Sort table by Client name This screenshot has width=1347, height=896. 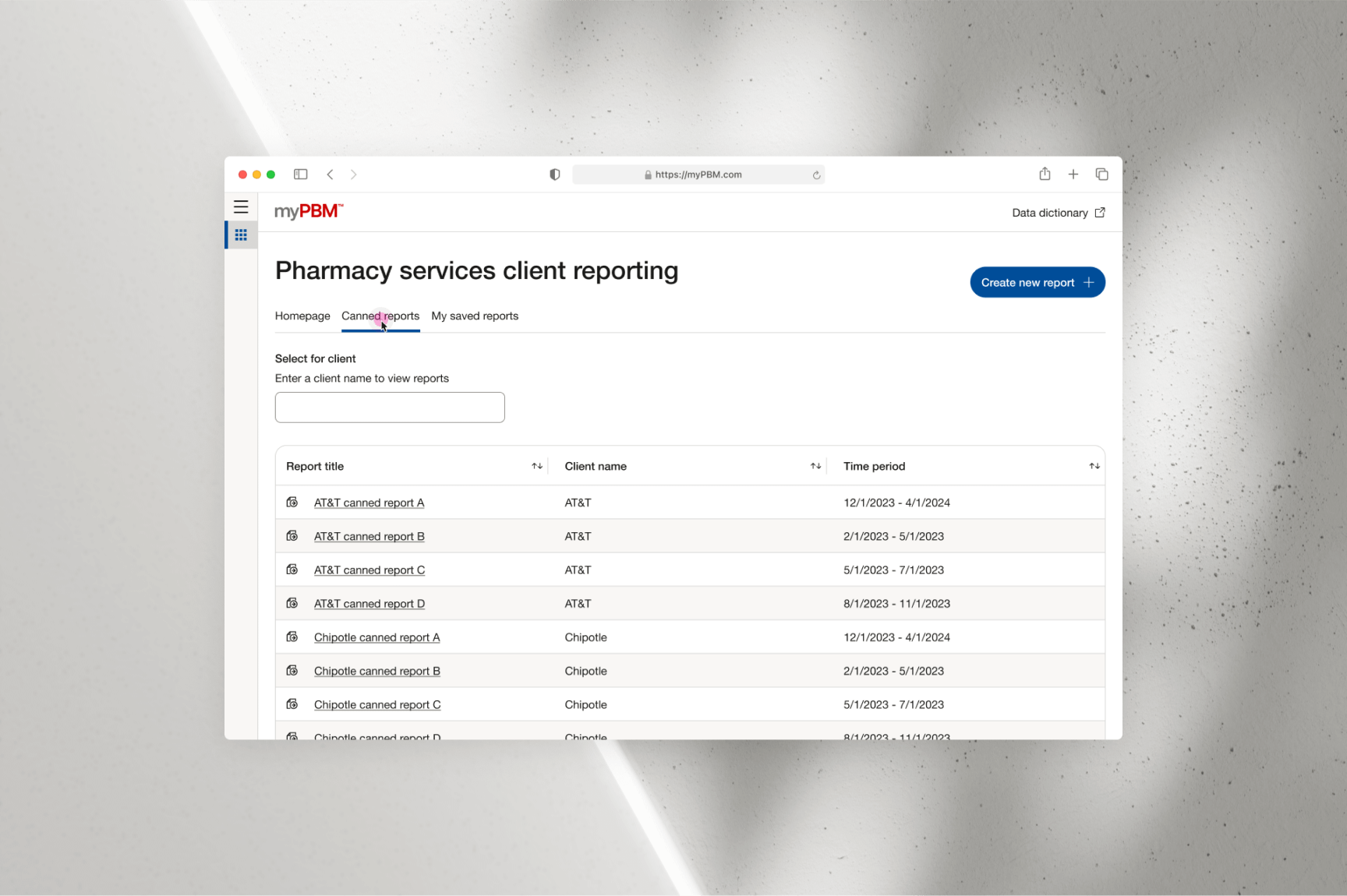815,466
